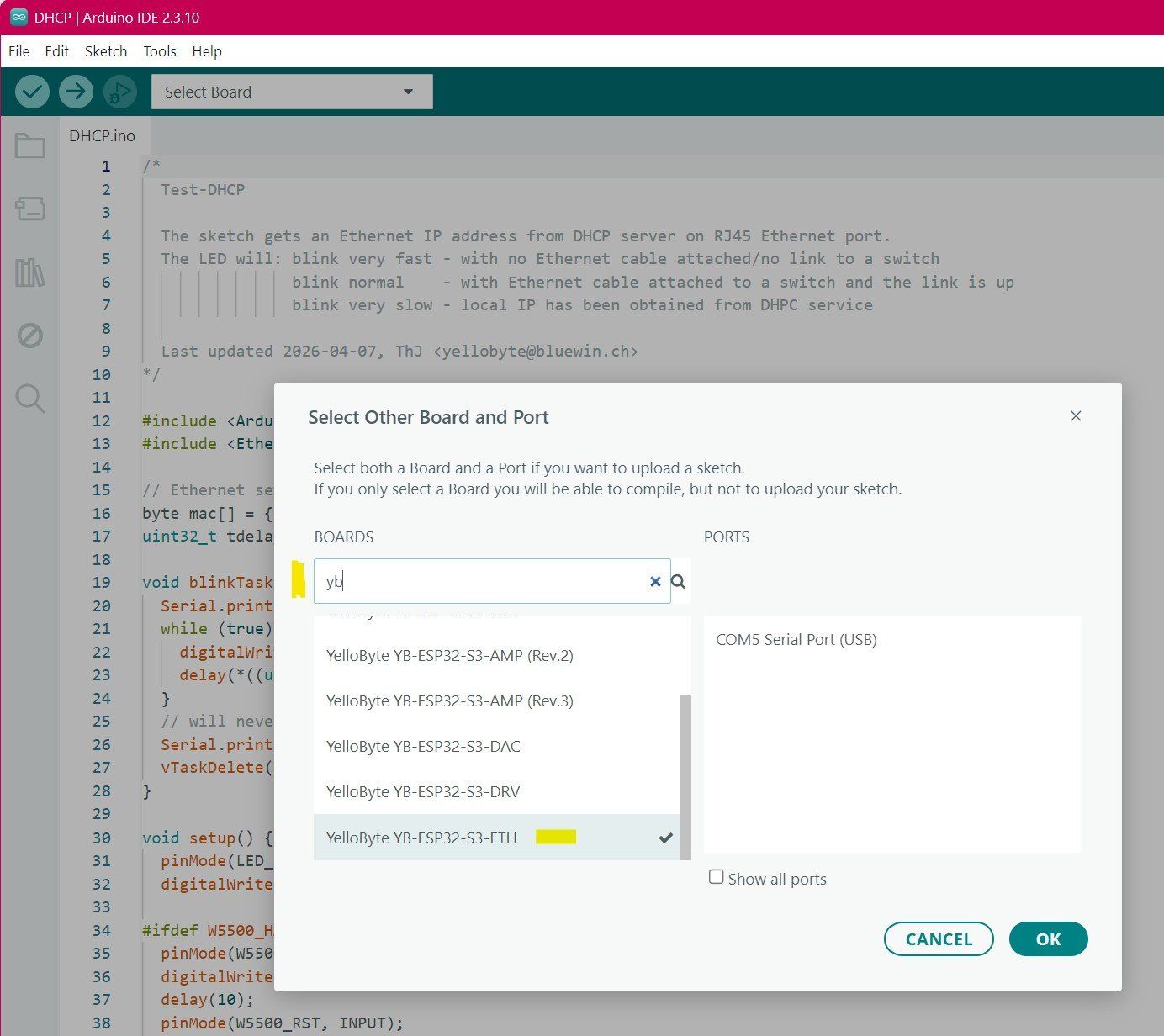1164x1036 pixels.
Task: Open the Search magnifier sidebar icon
Action: coord(29,398)
